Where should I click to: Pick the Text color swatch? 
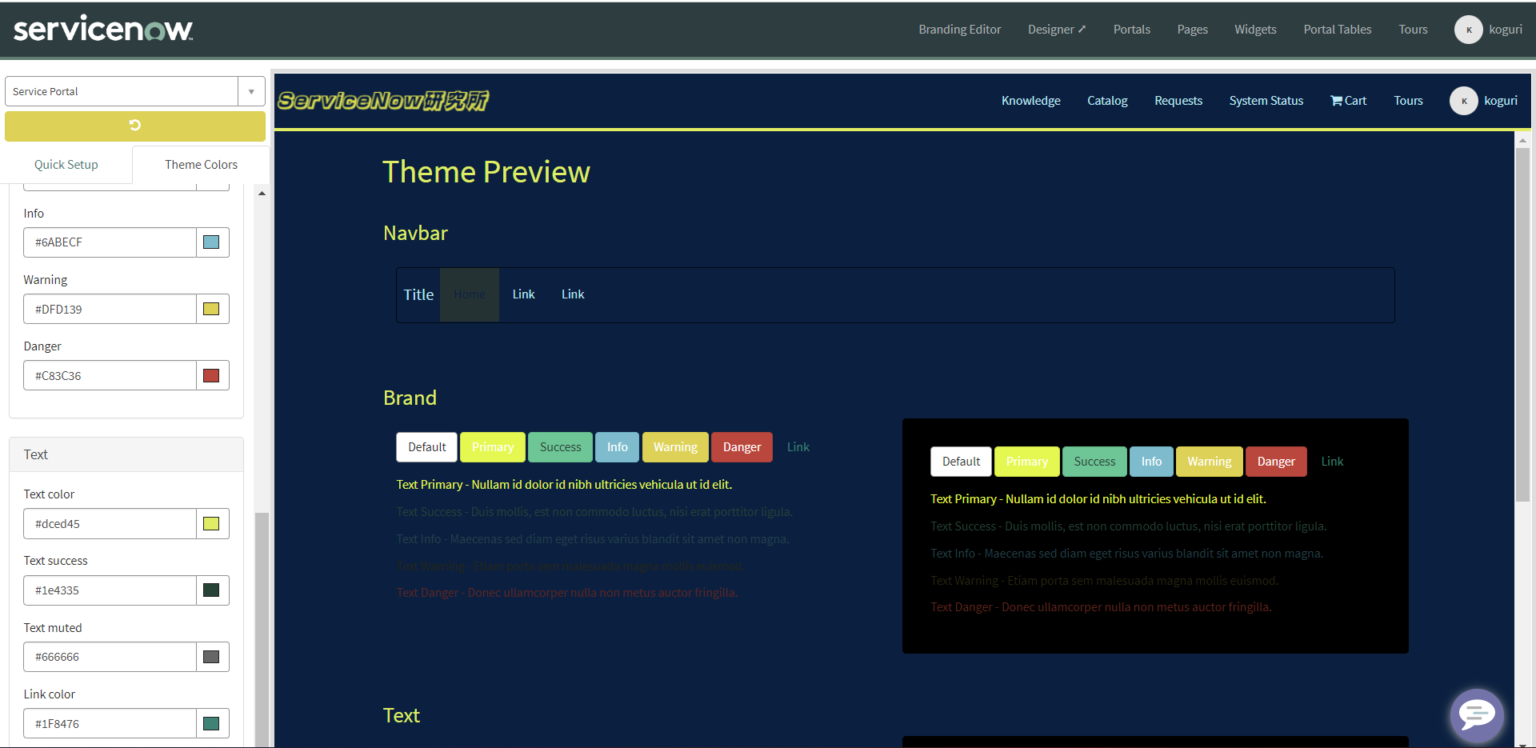point(211,523)
